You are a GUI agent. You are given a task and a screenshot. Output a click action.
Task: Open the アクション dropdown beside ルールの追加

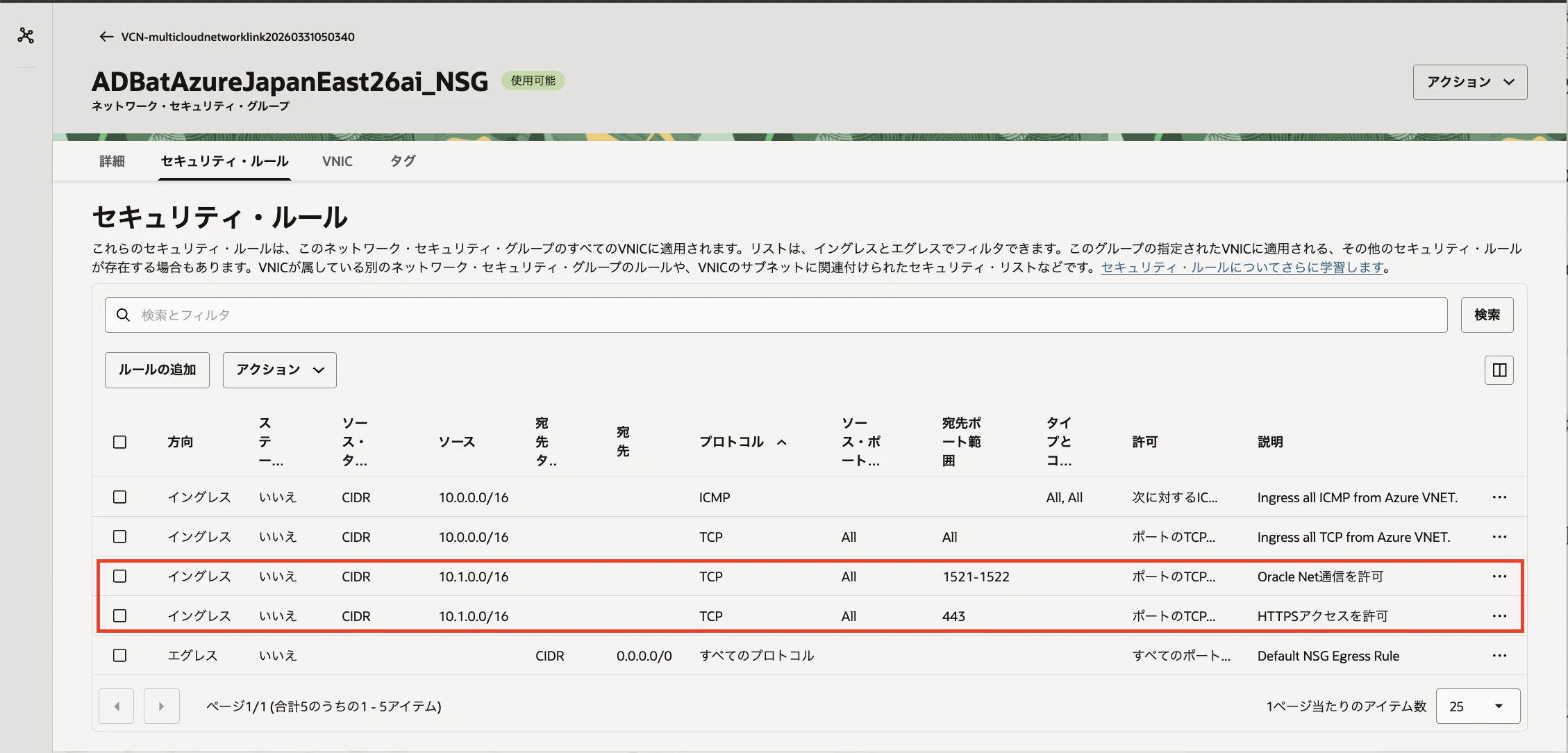coord(279,370)
